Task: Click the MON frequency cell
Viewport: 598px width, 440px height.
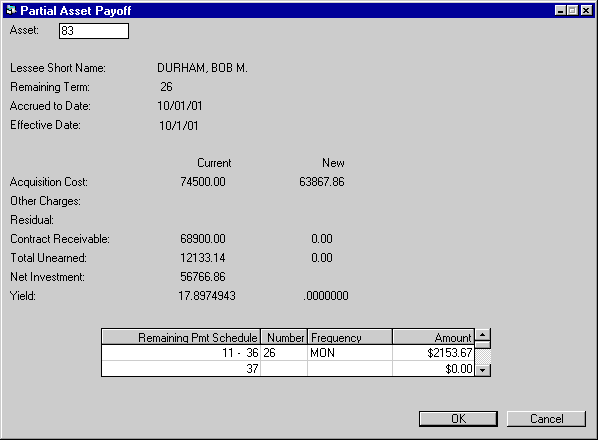Action: (x=350, y=353)
